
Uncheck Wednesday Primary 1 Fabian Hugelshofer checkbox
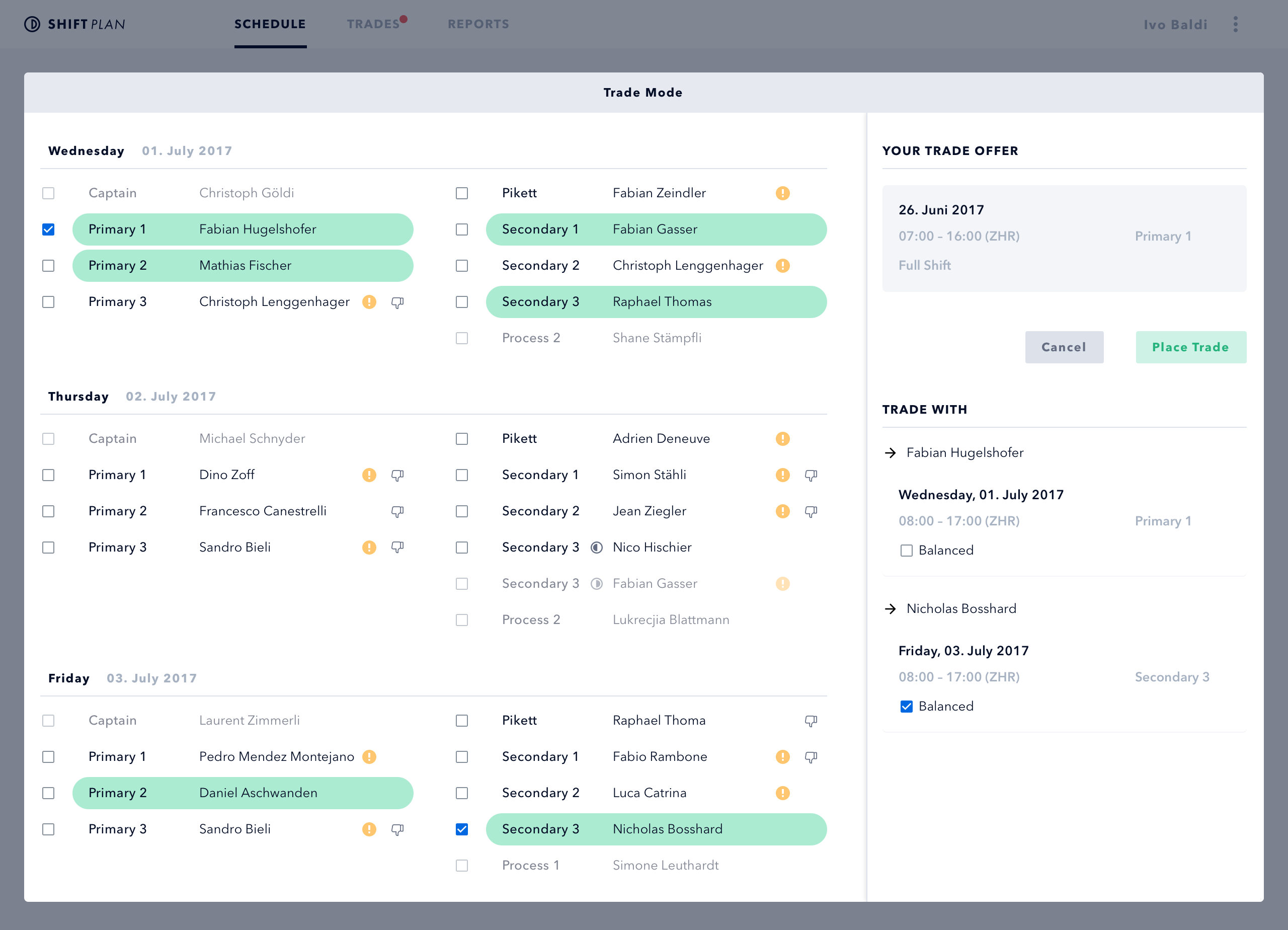tap(48, 229)
